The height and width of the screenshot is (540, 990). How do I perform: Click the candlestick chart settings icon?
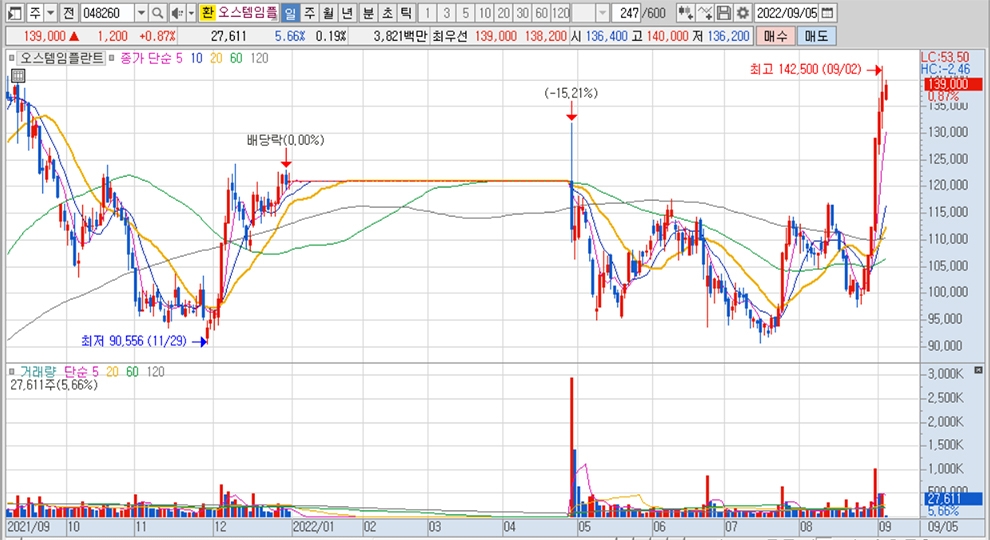click(x=685, y=13)
